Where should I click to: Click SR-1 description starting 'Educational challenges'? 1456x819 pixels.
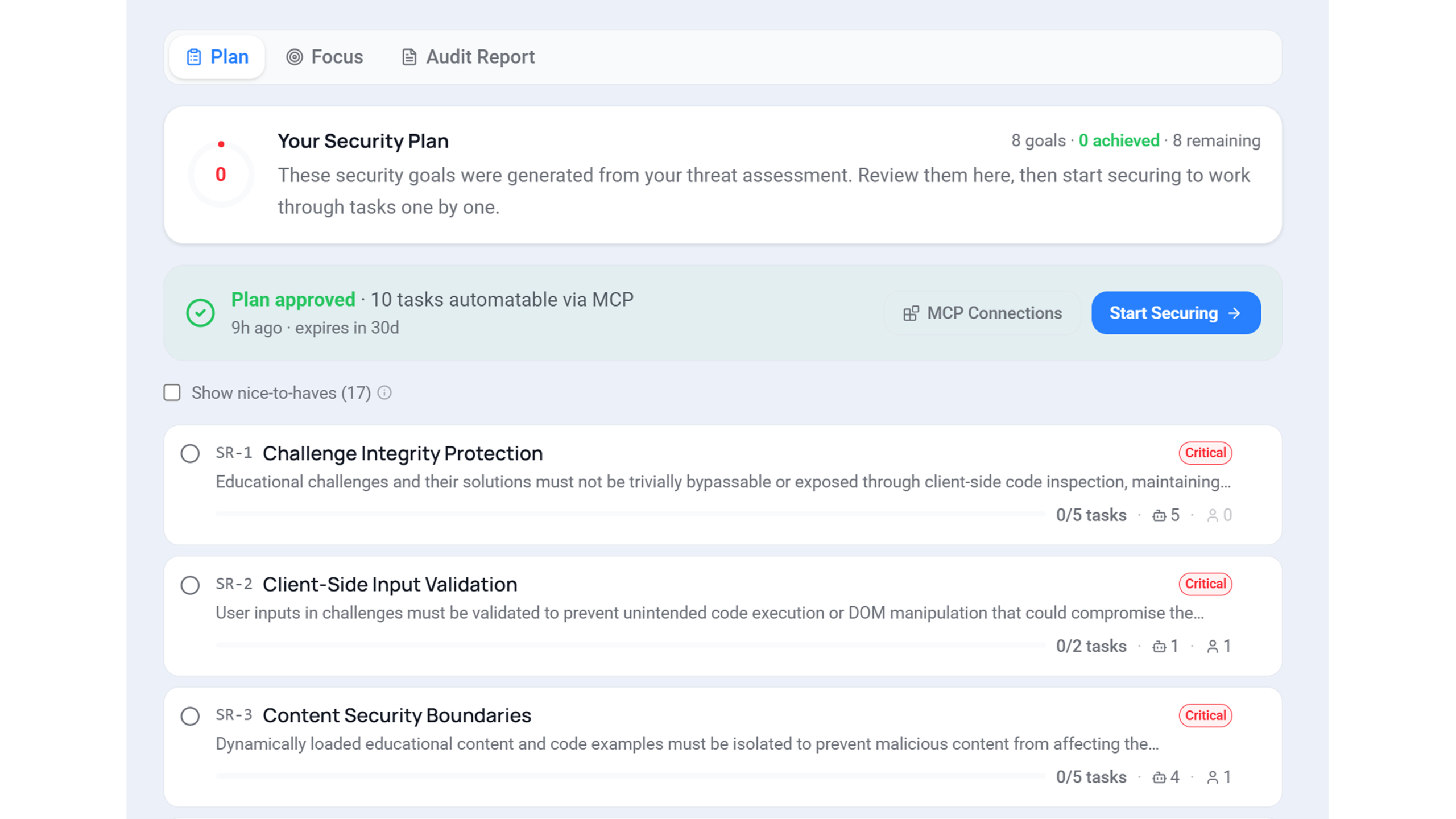click(723, 482)
